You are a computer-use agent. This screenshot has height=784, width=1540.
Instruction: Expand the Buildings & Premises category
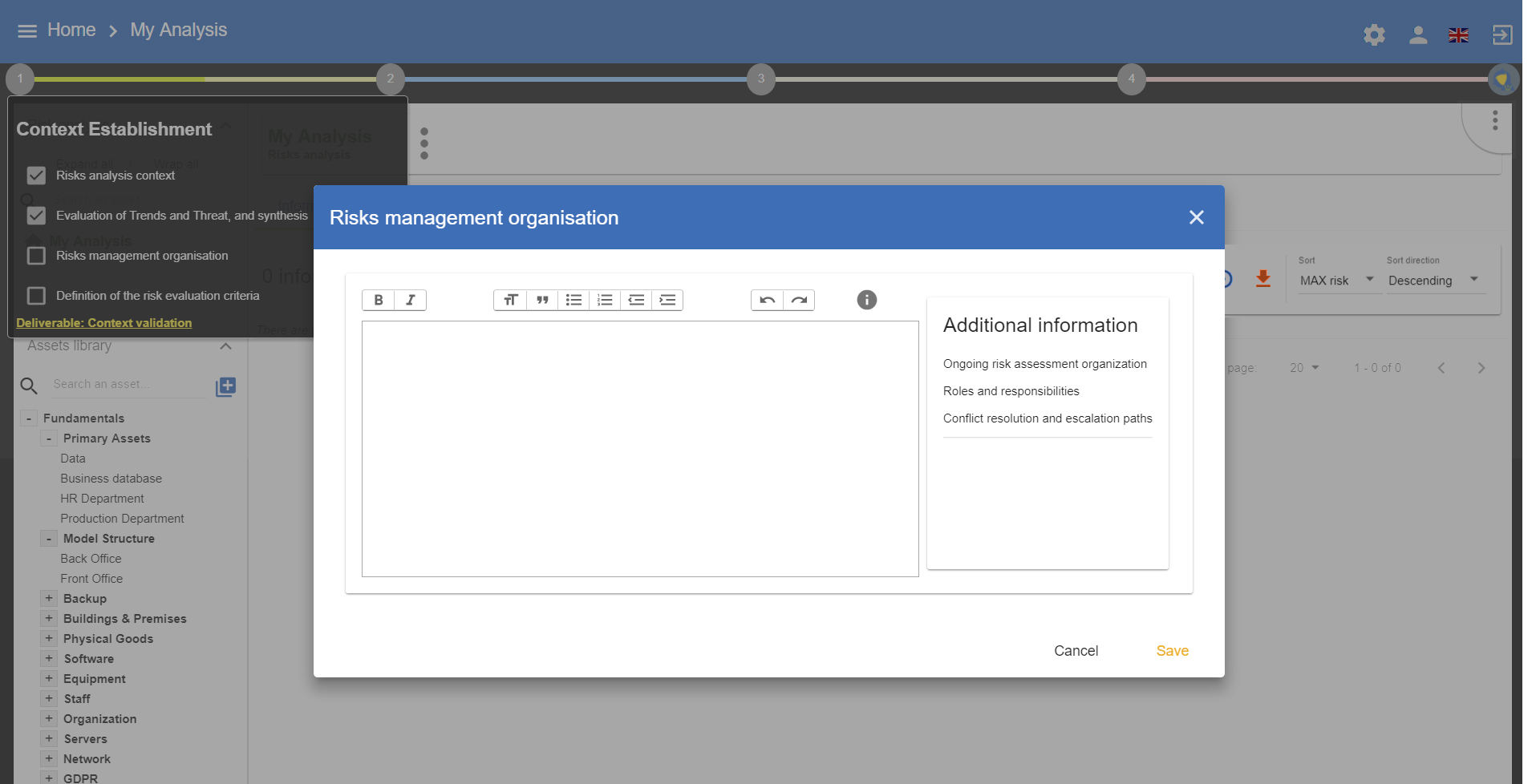click(x=49, y=618)
